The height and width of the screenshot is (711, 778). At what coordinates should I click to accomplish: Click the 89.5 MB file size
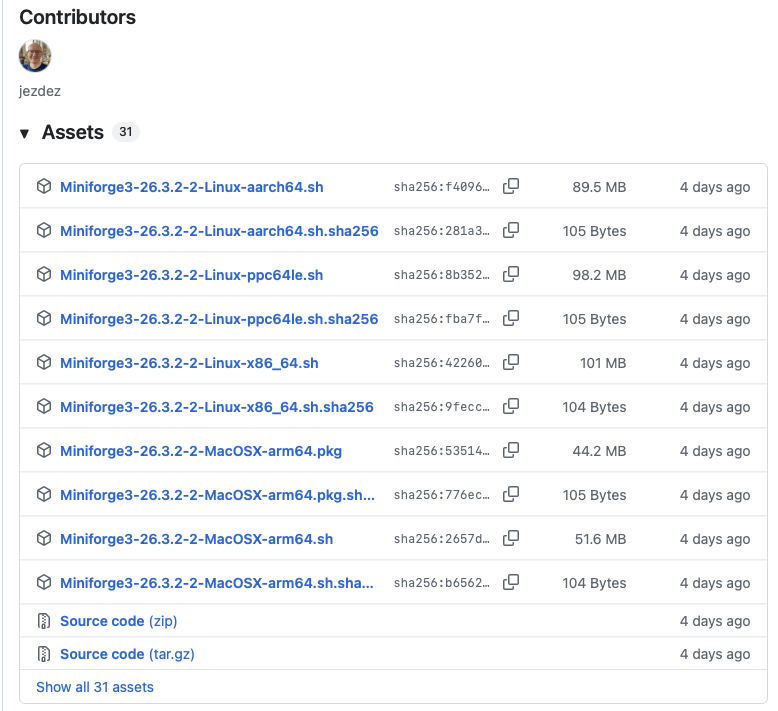[599, 187]
